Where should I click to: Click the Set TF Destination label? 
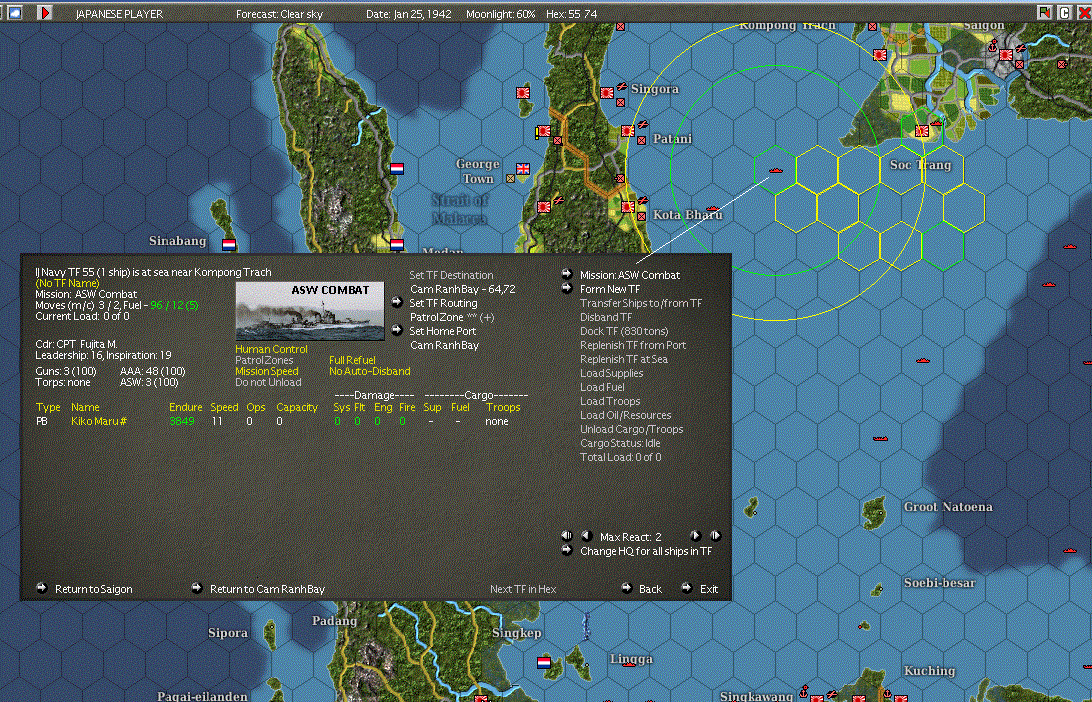coord(451,275)
